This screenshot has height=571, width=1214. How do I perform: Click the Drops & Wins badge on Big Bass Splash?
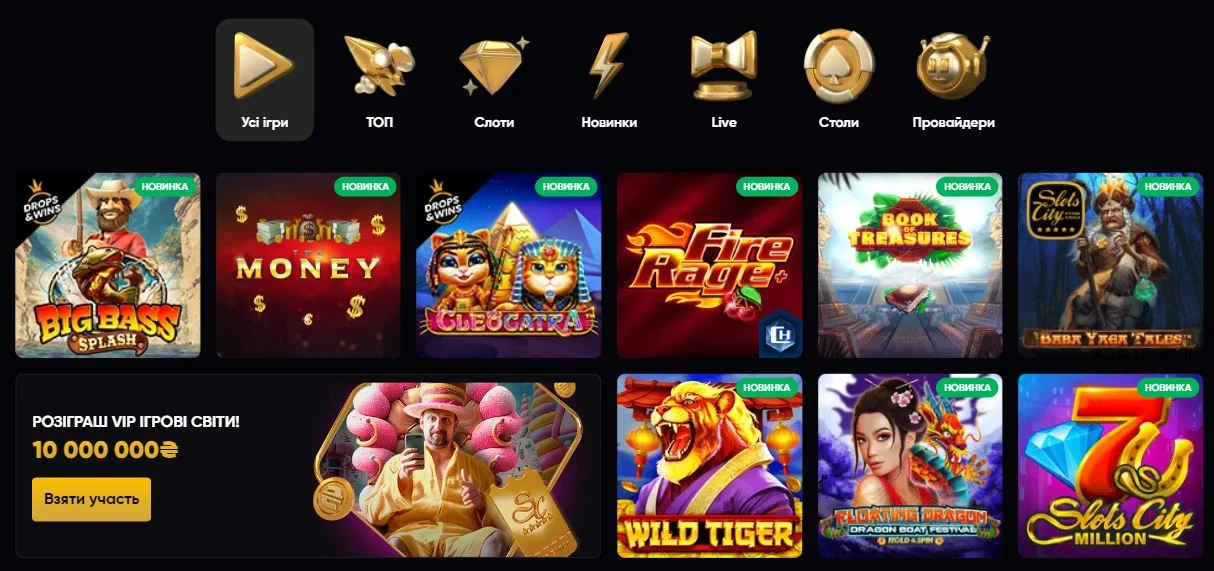click(36, 200)
